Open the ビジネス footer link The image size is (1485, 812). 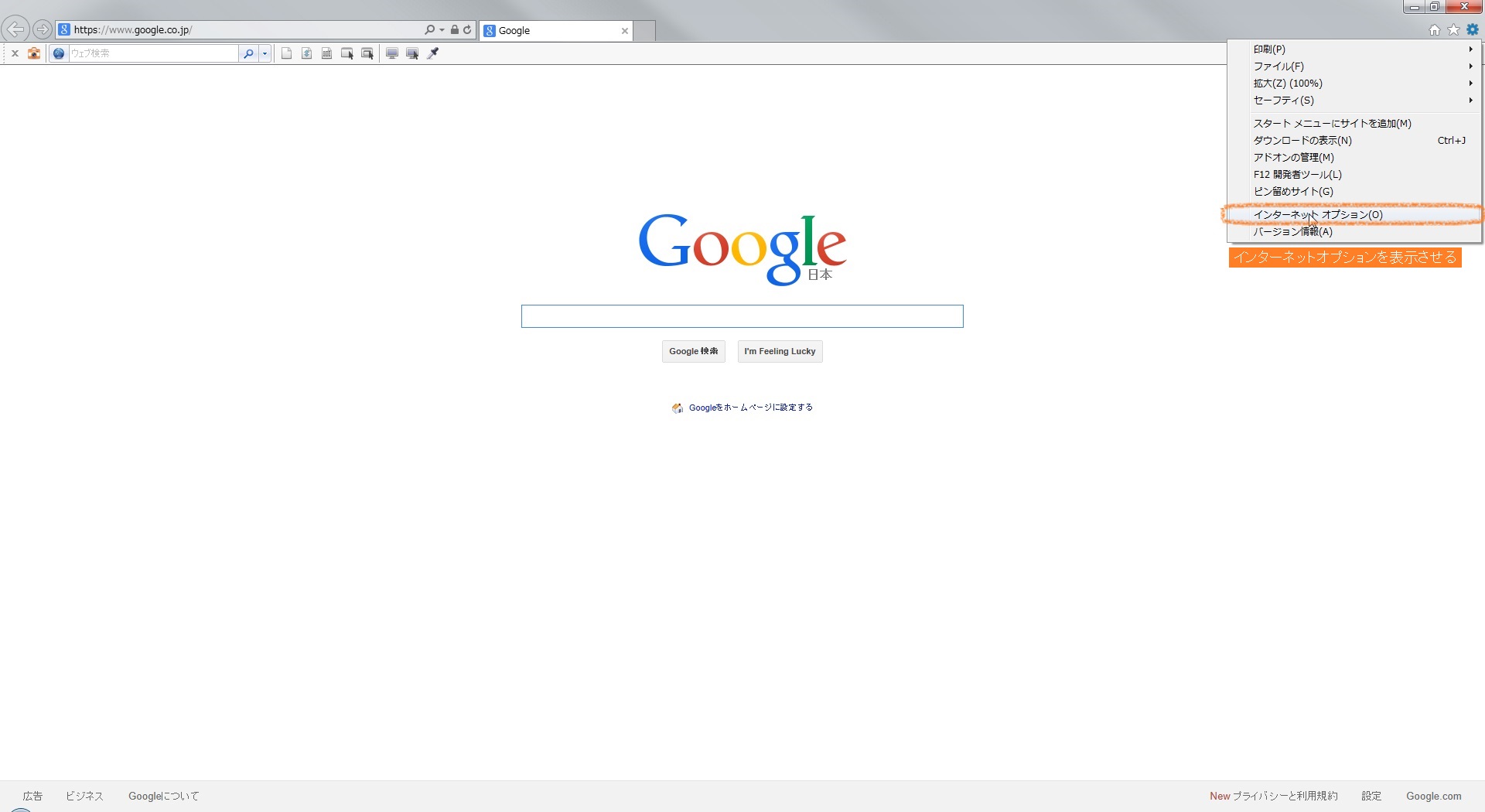click(84, 796)
